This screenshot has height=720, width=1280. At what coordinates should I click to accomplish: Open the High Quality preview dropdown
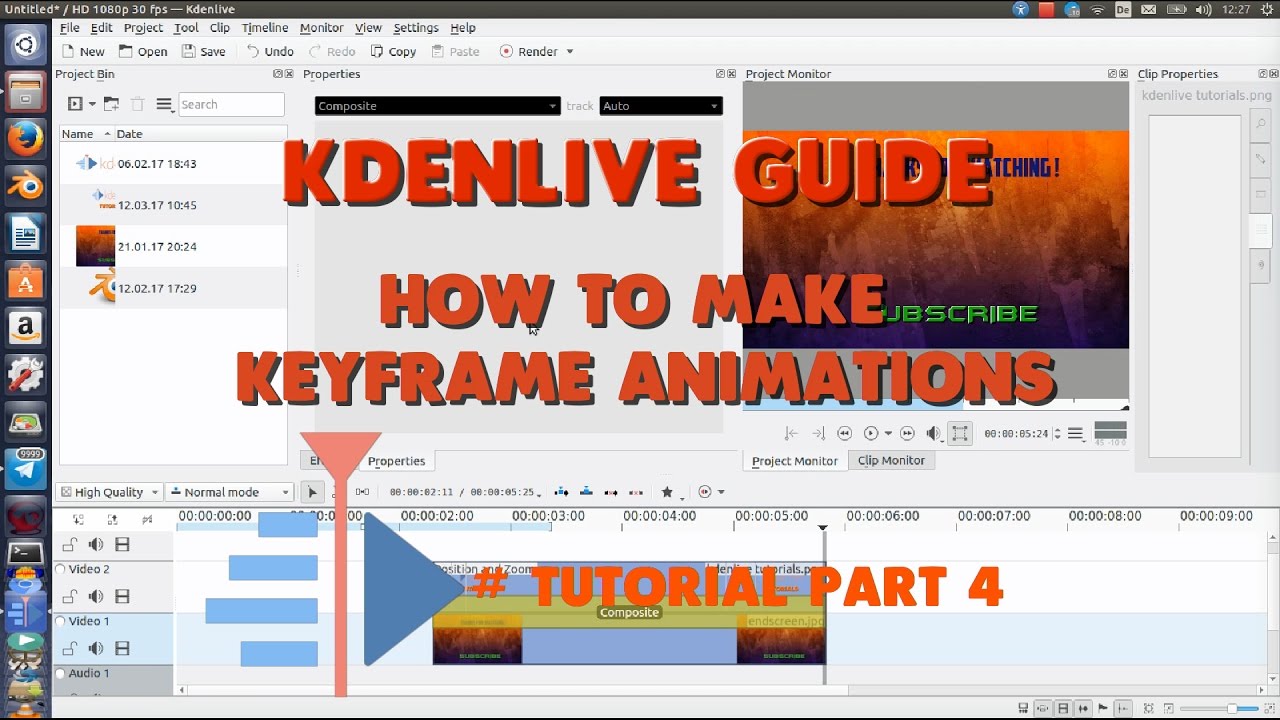[109, 492]
